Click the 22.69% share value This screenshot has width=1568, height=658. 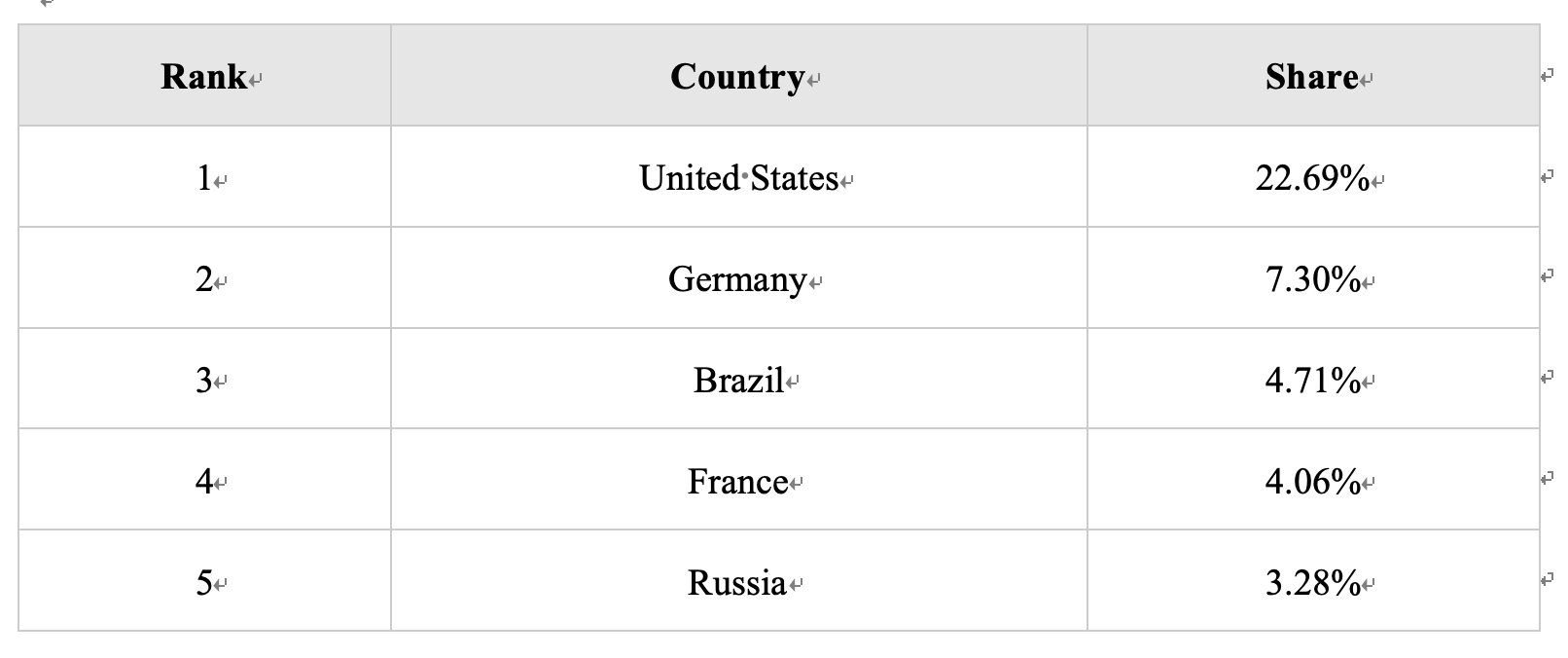[x=1312, y=177]
